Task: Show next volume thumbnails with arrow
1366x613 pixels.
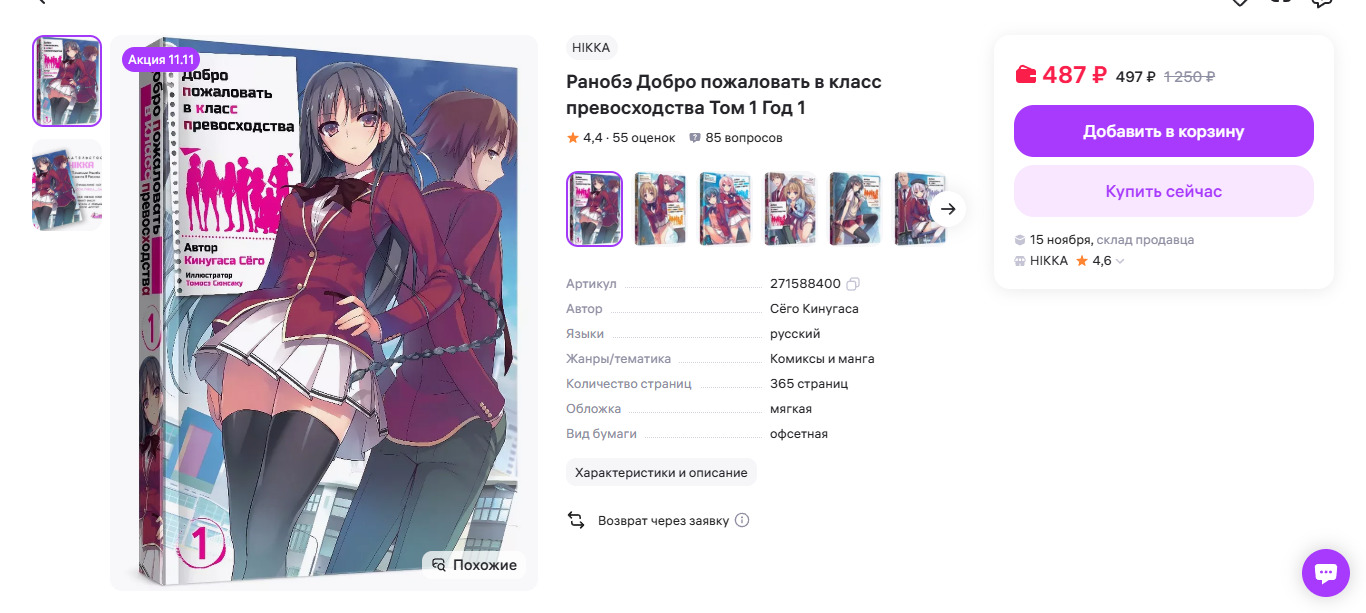Action: [x=949, y=209]
